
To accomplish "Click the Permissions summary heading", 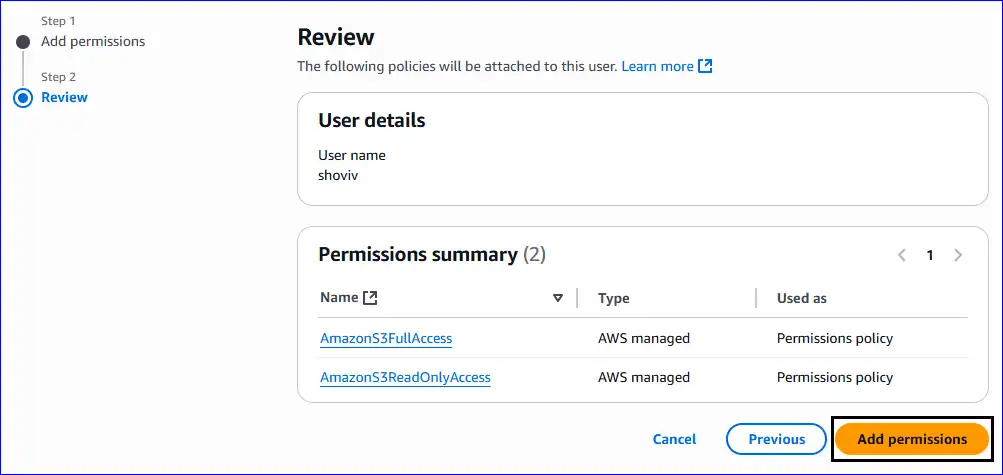I will [x=432, y=254].
